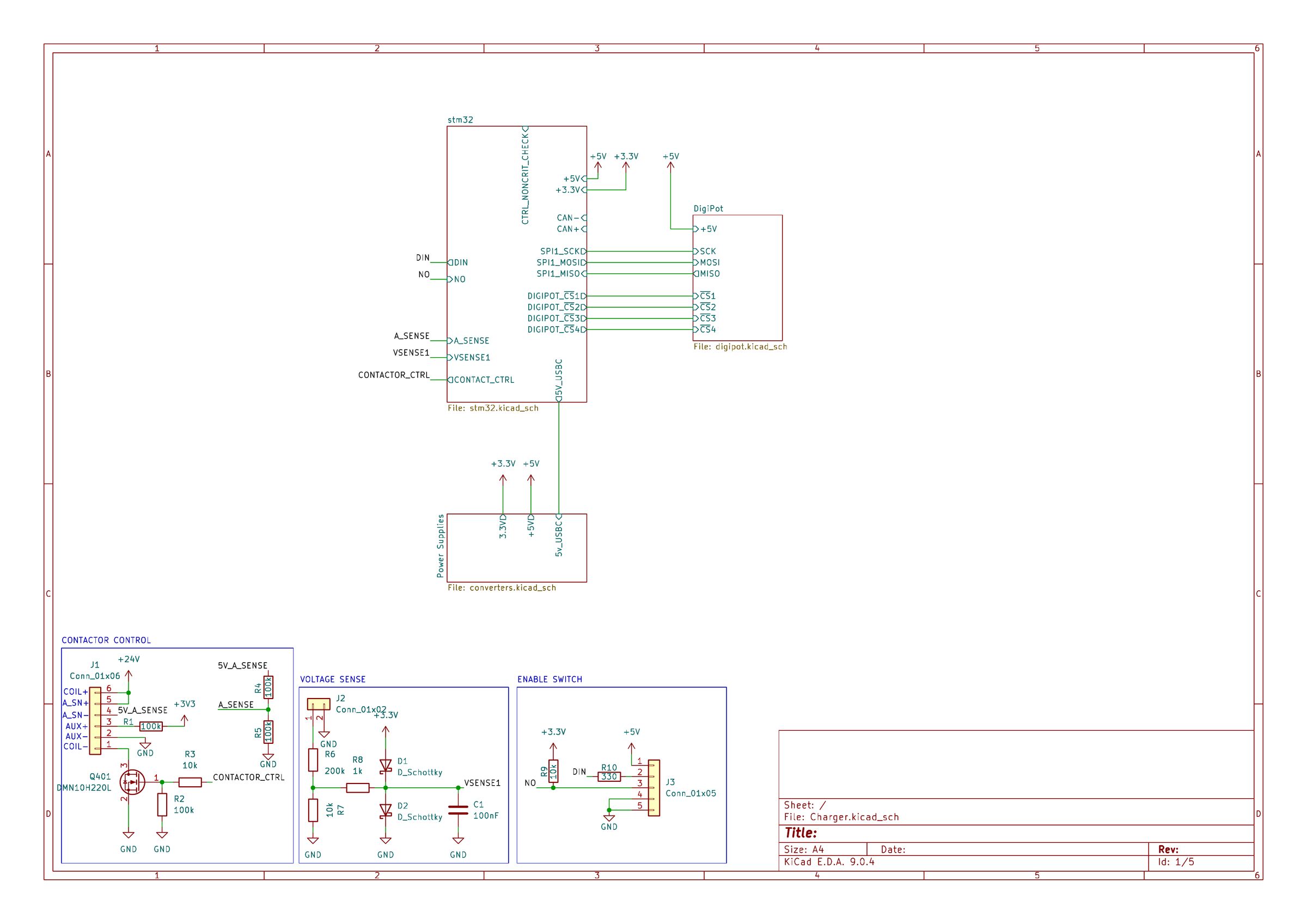Select the SPI1_MOSI sheet pin
Image resolution: width=1307 pixels, height=924 pixels.
pos(561,262)
